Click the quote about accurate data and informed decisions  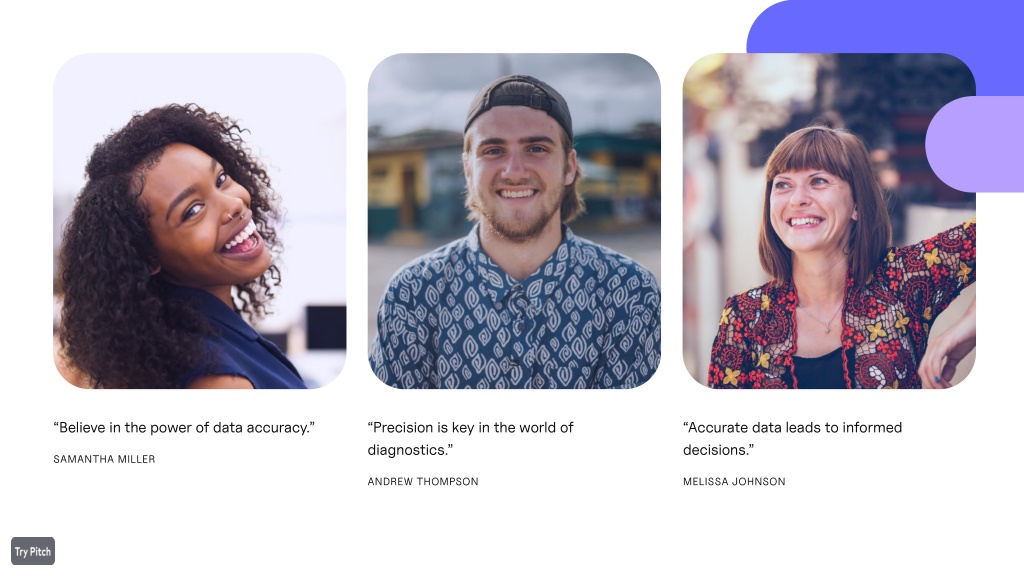(x=792, y=439)
